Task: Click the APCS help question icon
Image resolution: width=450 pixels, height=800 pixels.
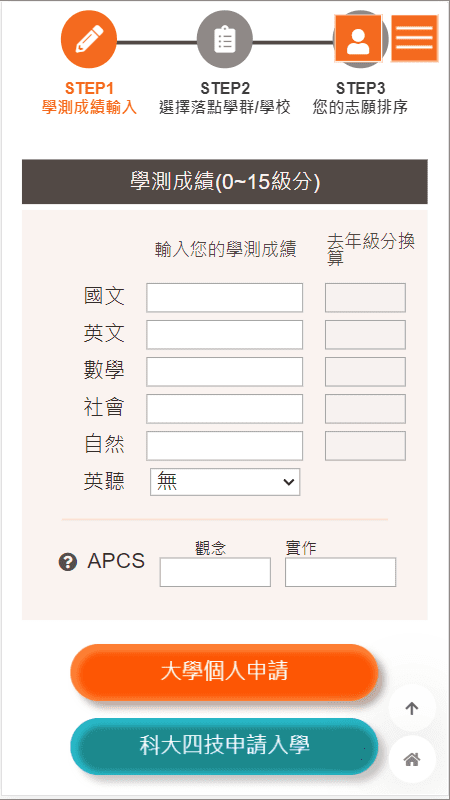Action: coord(68,563)
